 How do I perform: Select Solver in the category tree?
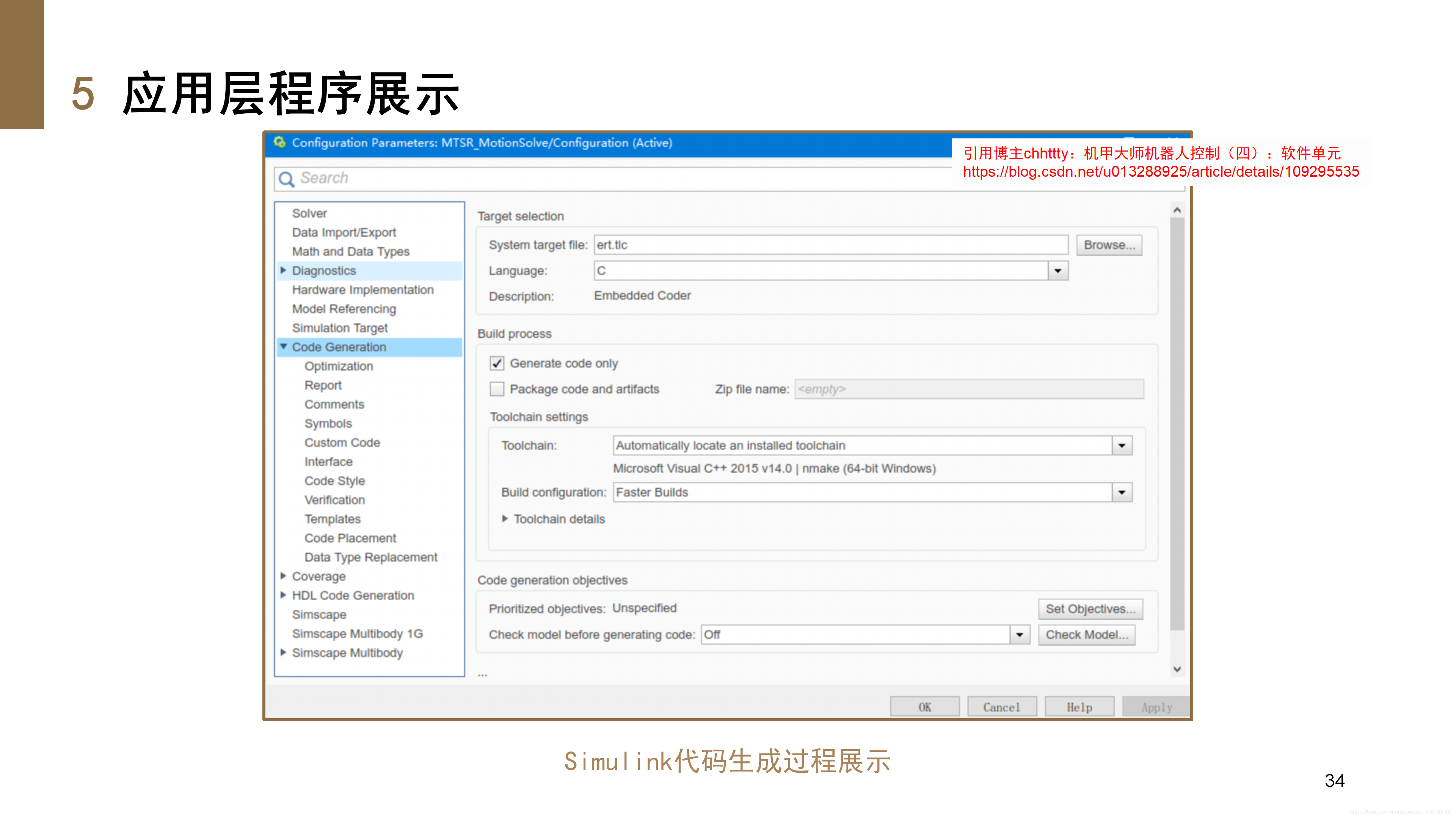(x=309, y=213)
